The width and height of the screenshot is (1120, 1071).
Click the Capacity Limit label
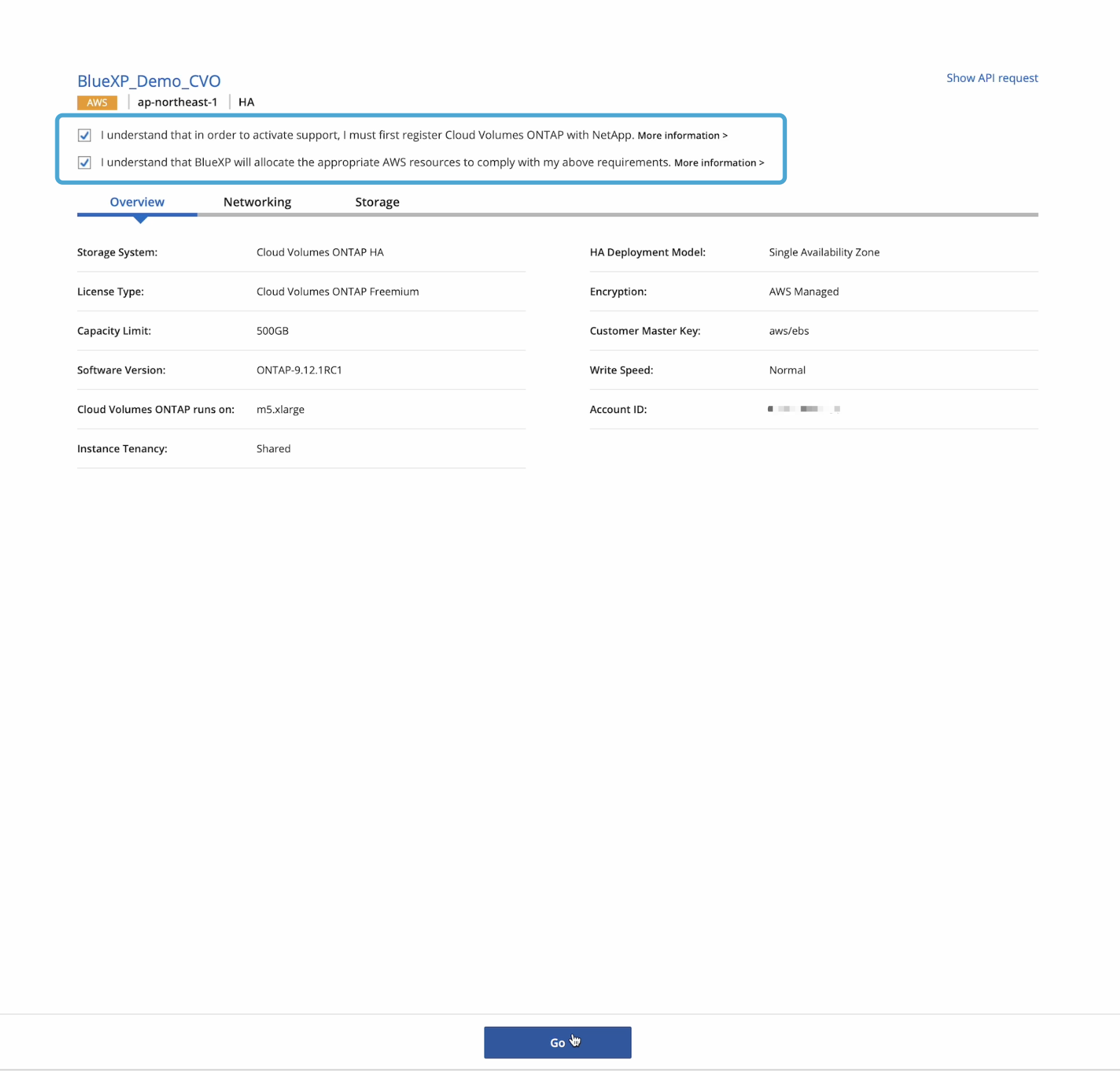click(114, 331)
